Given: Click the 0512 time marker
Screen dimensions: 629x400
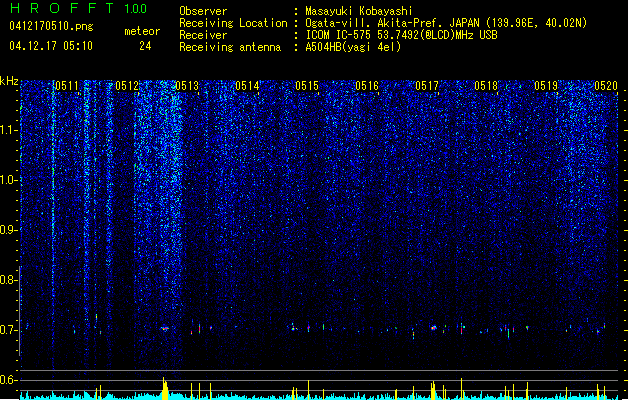Looking at the screenshot, I should pyautogui.click(x=127, y=86).
